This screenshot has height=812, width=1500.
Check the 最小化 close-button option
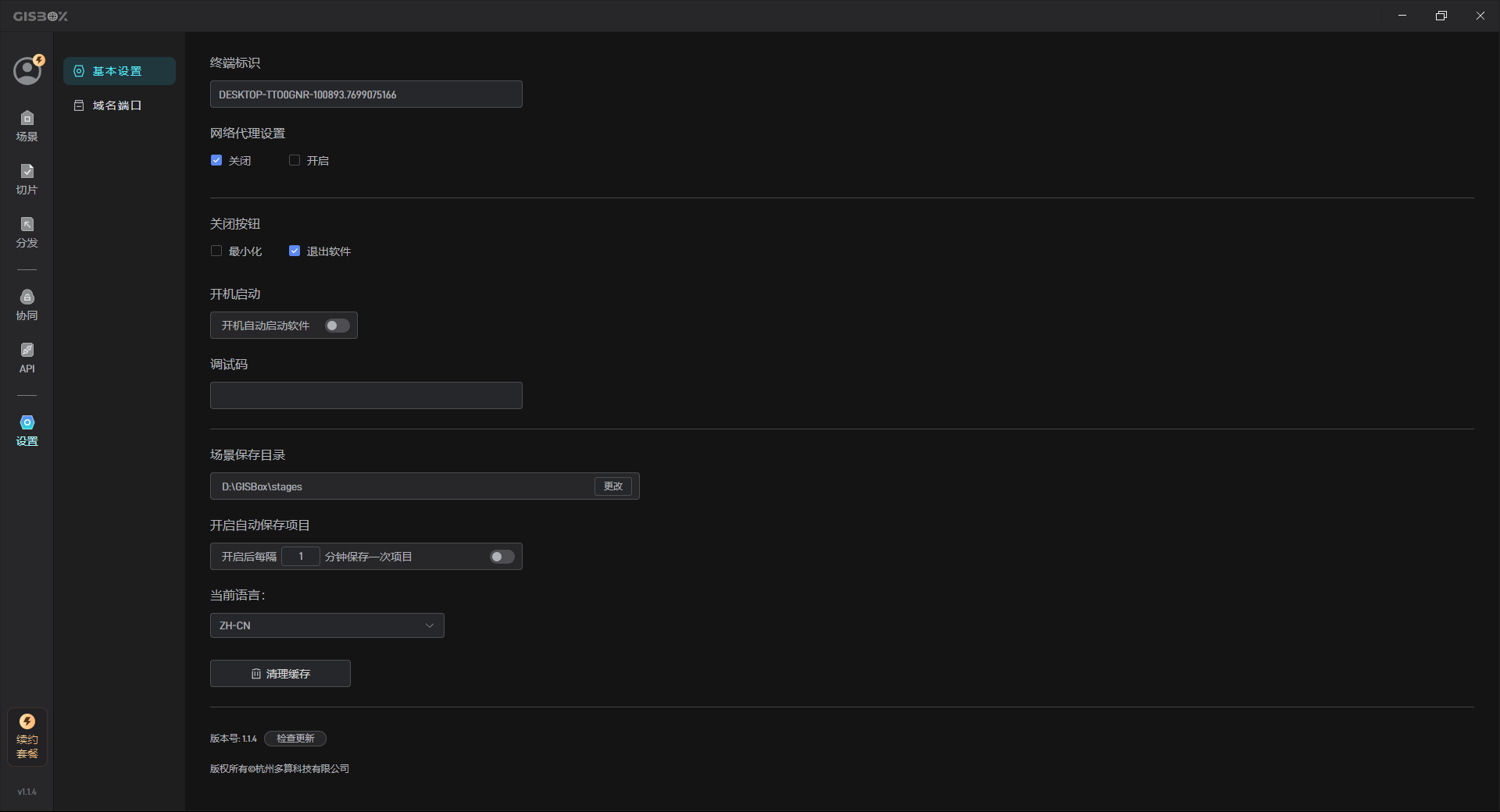(216, 251)
